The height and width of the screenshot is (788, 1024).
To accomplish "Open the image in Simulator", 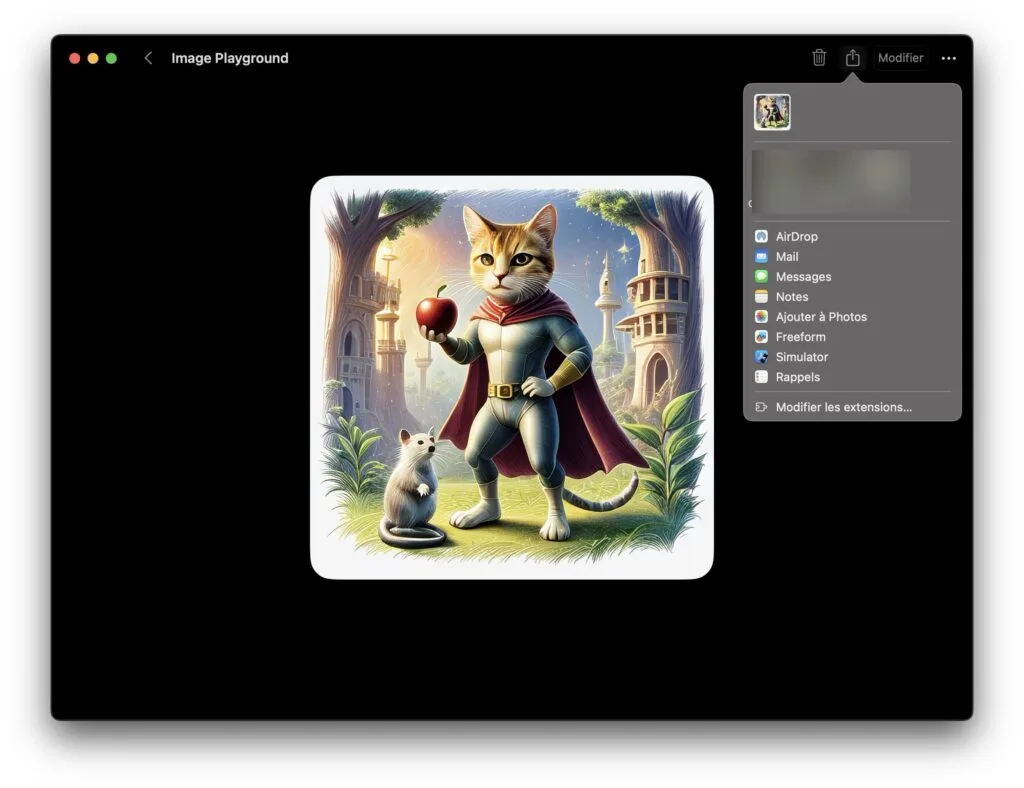I will [801, 357].
